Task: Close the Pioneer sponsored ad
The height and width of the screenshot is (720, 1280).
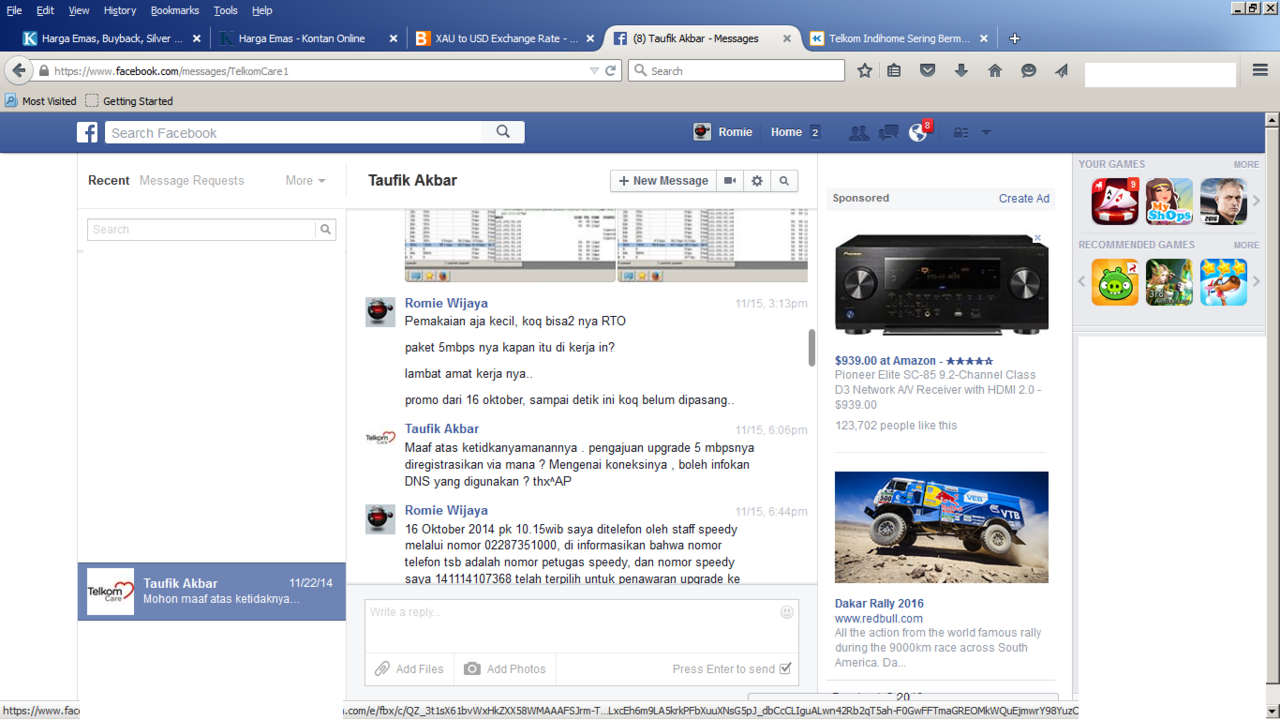Action: [x=1038, y=237]
